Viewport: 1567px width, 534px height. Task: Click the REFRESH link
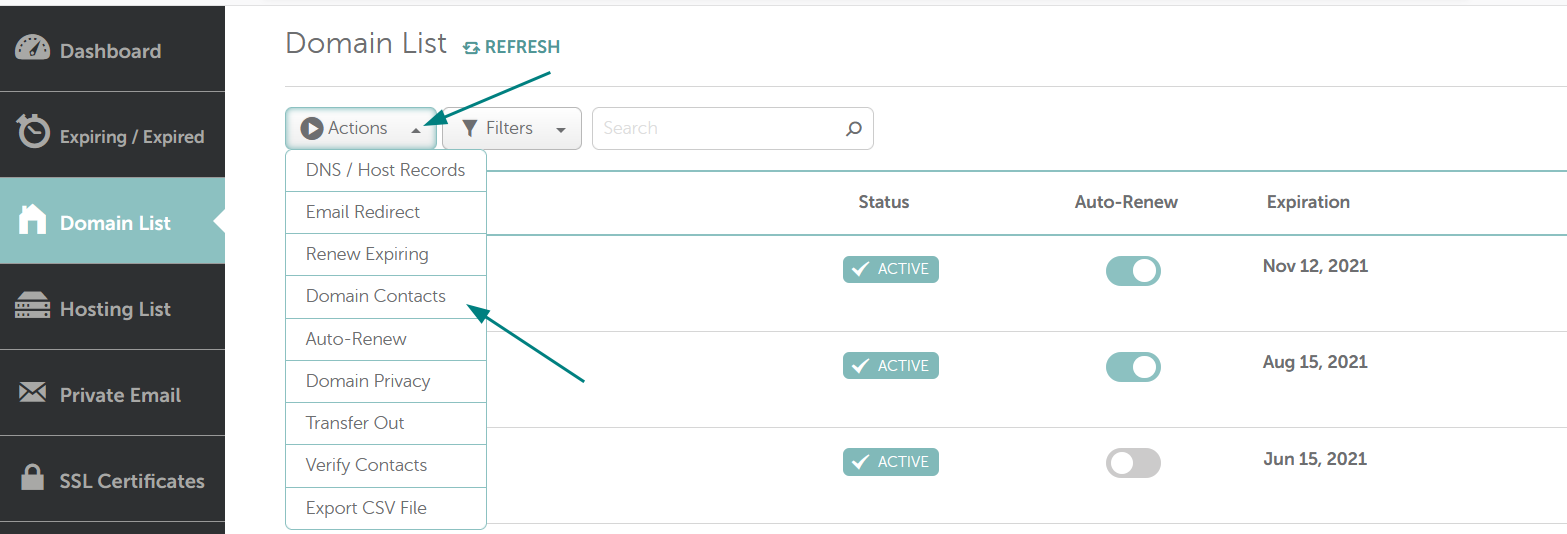(511, 47)
